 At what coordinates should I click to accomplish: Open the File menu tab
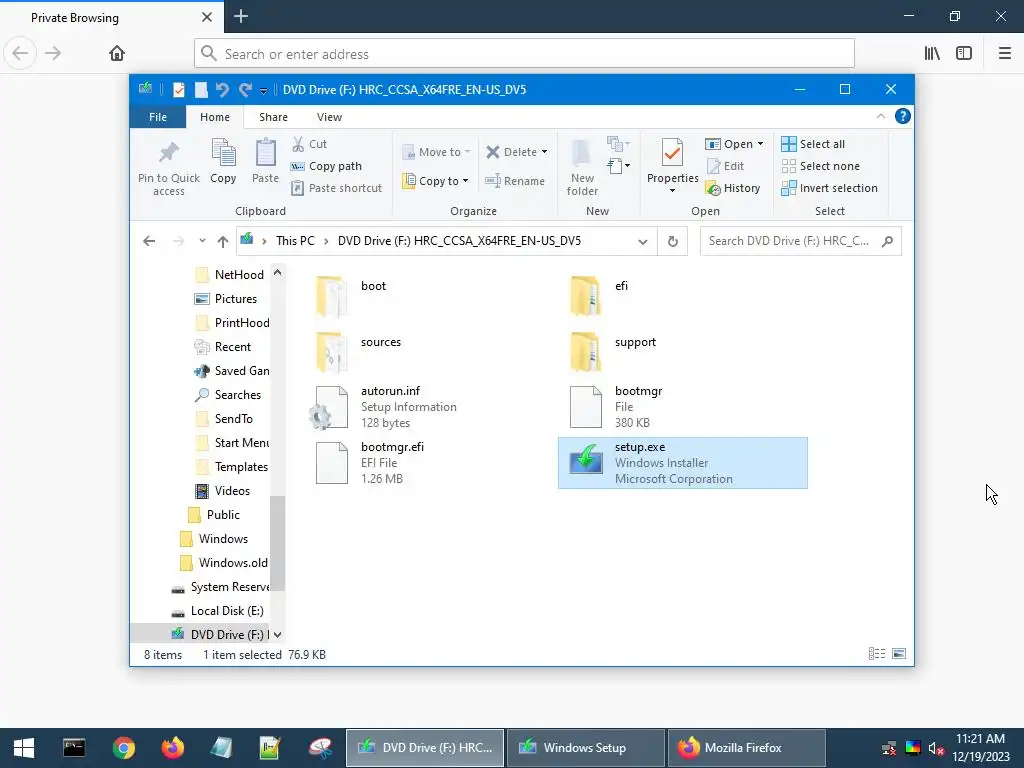click(157, 117)
